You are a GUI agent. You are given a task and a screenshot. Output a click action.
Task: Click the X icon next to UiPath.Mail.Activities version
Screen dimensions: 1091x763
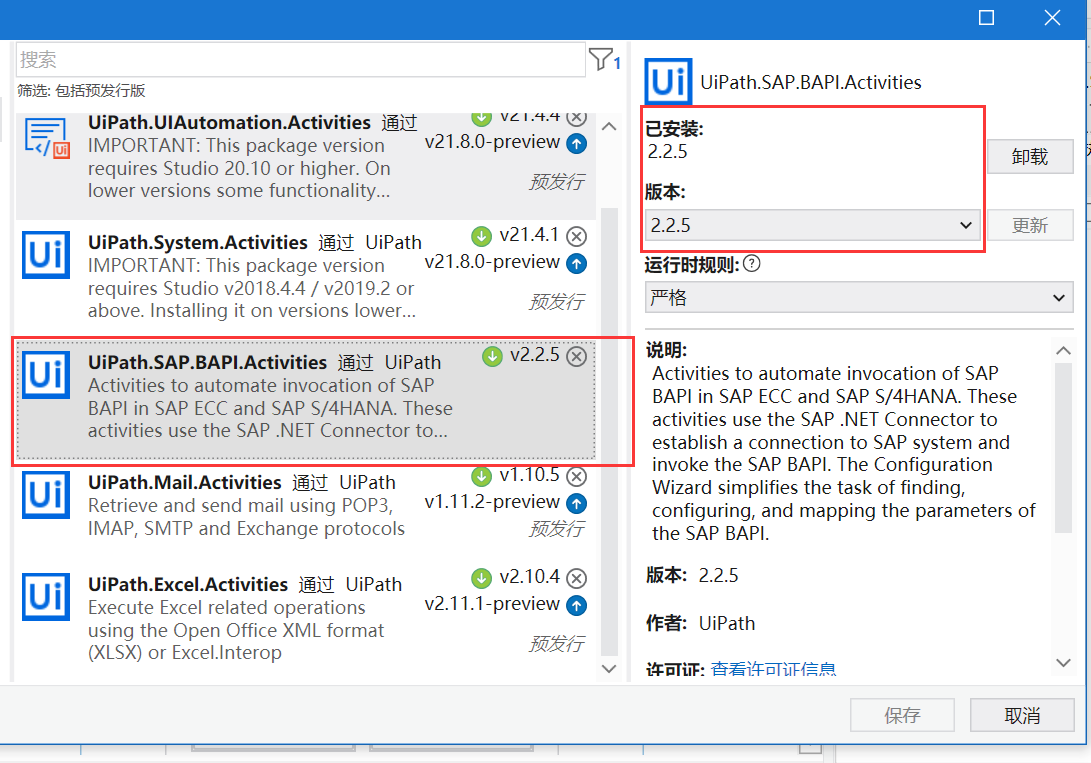[577, 477]
